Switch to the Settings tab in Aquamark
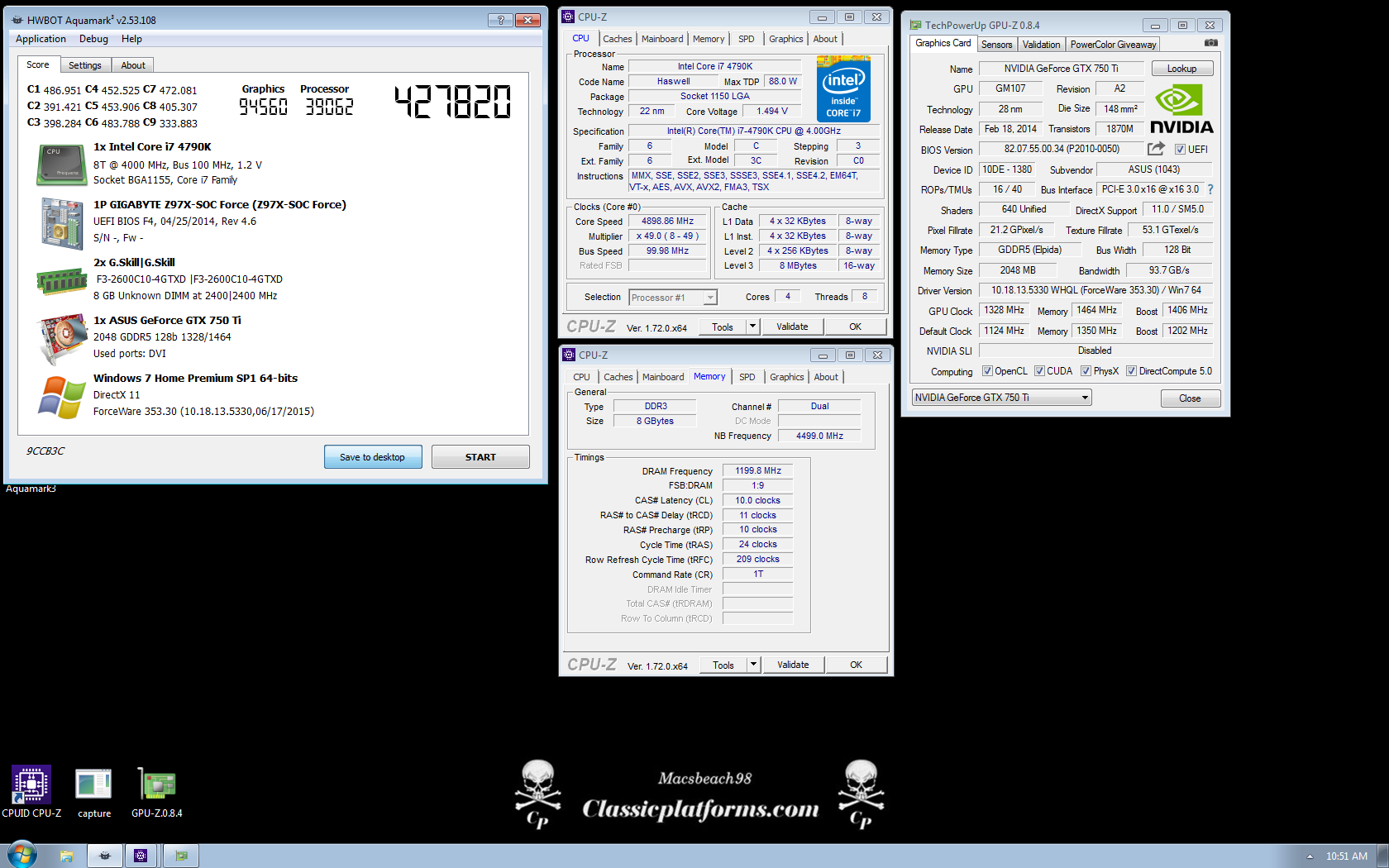 pos(84,65)
